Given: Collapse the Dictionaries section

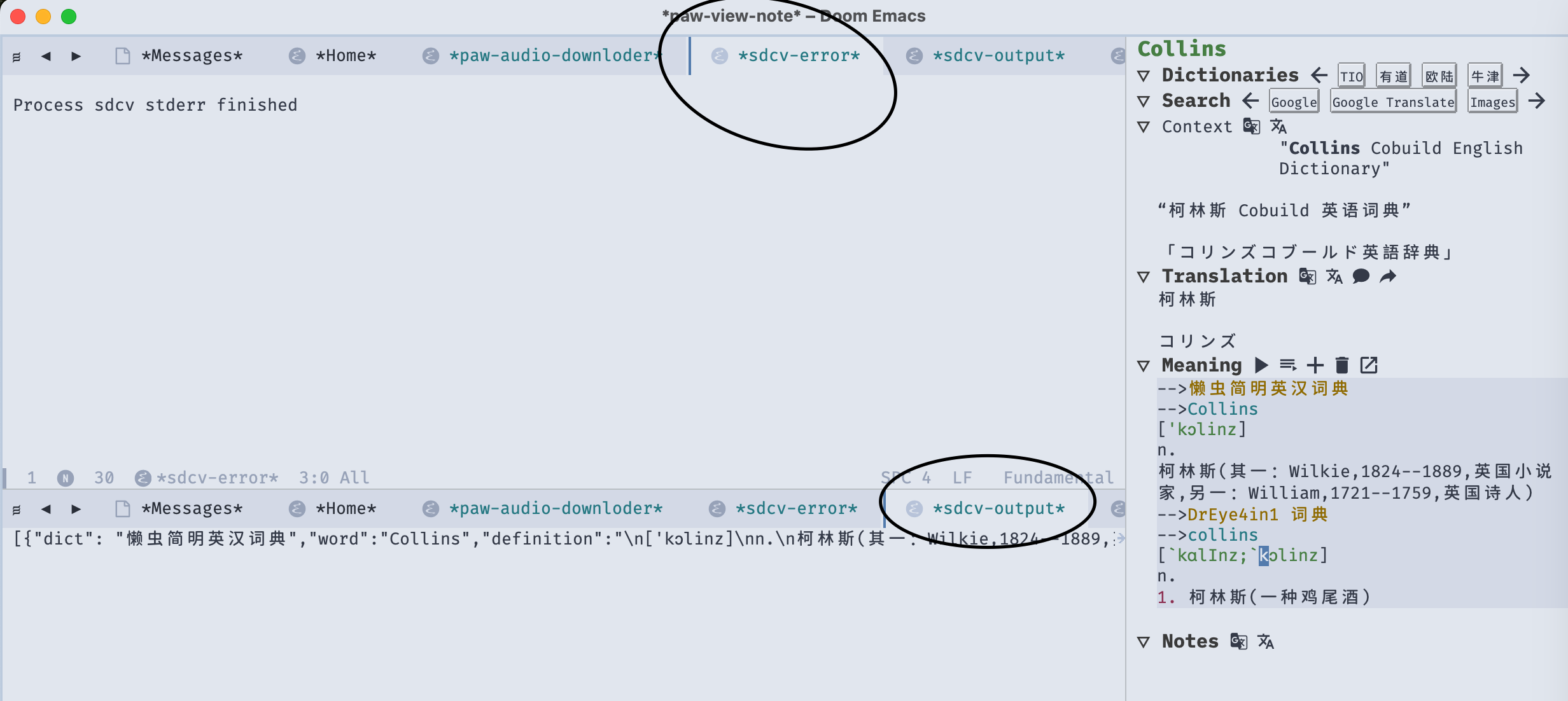Looking at the screenshot, I should tap(1144, 76).
